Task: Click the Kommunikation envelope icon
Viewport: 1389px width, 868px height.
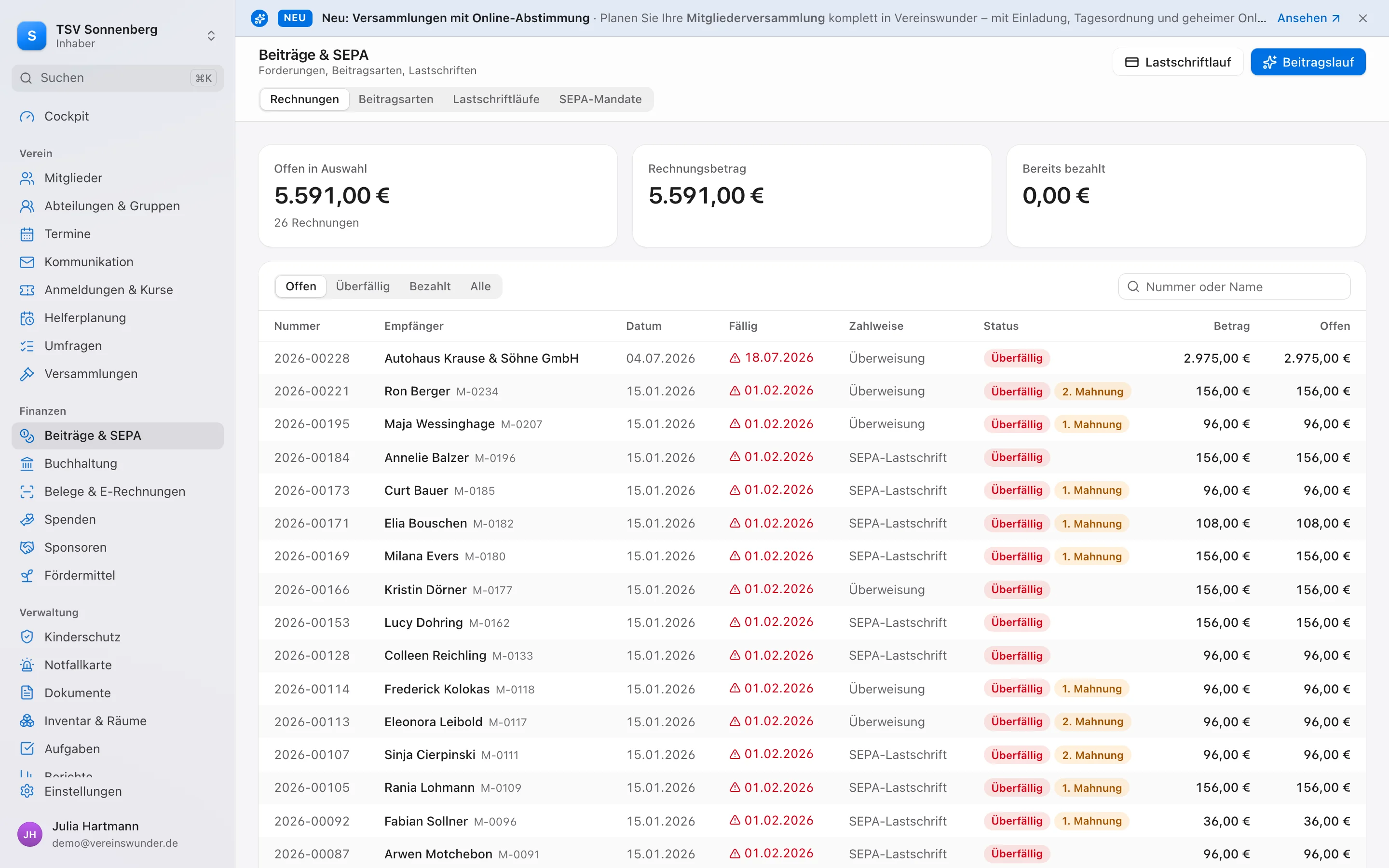Action: (x=27, y=262)
